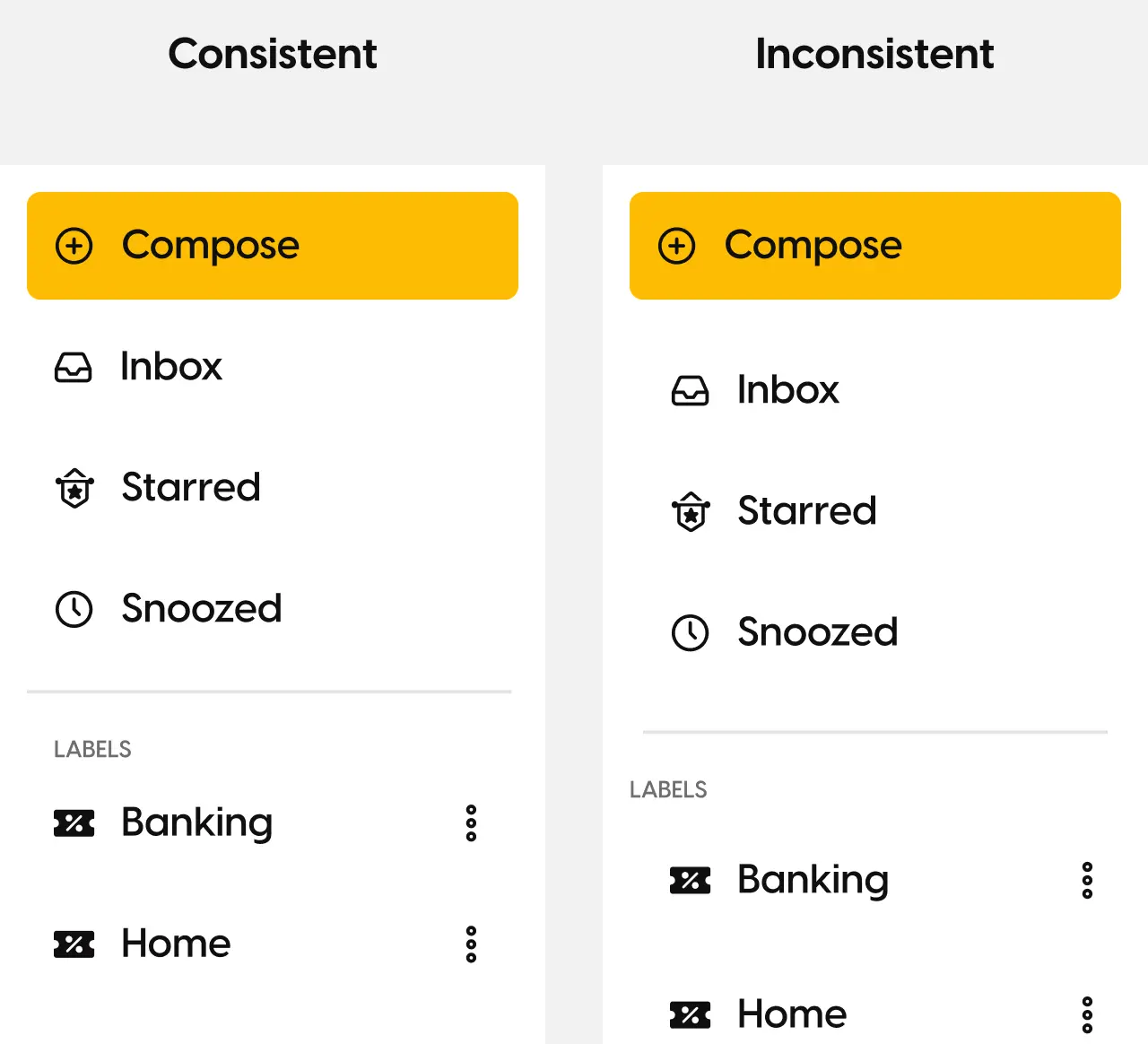
Task: Click the plus icon in Compose button
Action: click(x=74, y=245)
